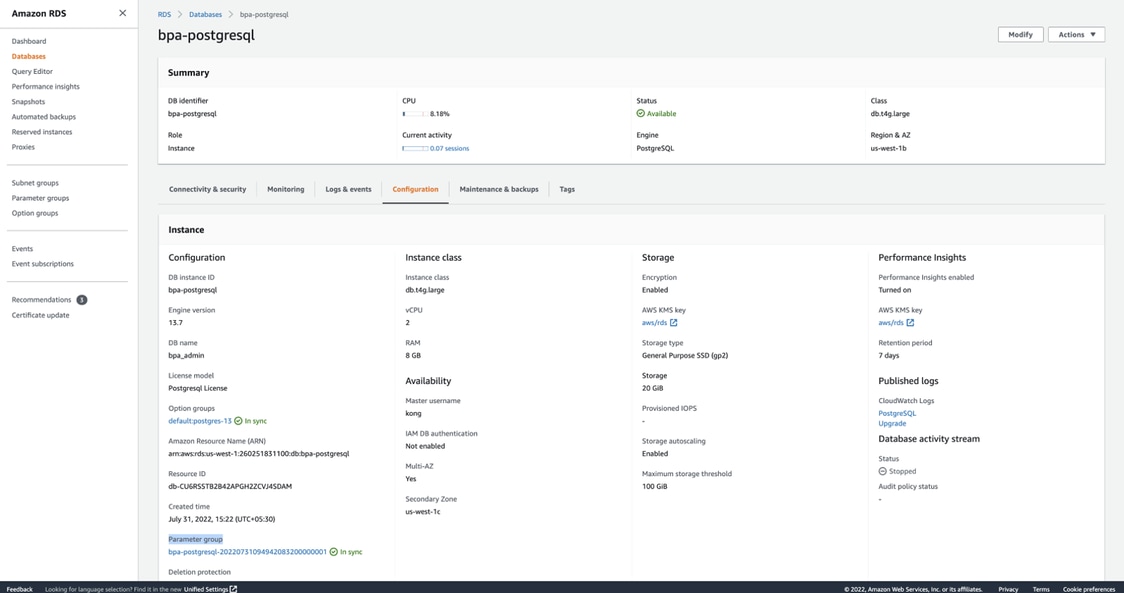Click external link icon beside Storage KMS key

[673, 323]
